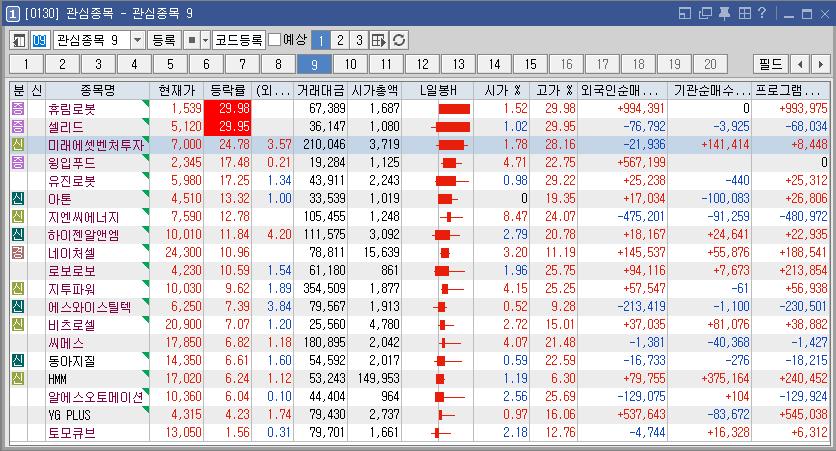The height and width of the screenshot is (451, 836).
Task: Click the L일봉H column header
Action: click(x=438, y=90)
